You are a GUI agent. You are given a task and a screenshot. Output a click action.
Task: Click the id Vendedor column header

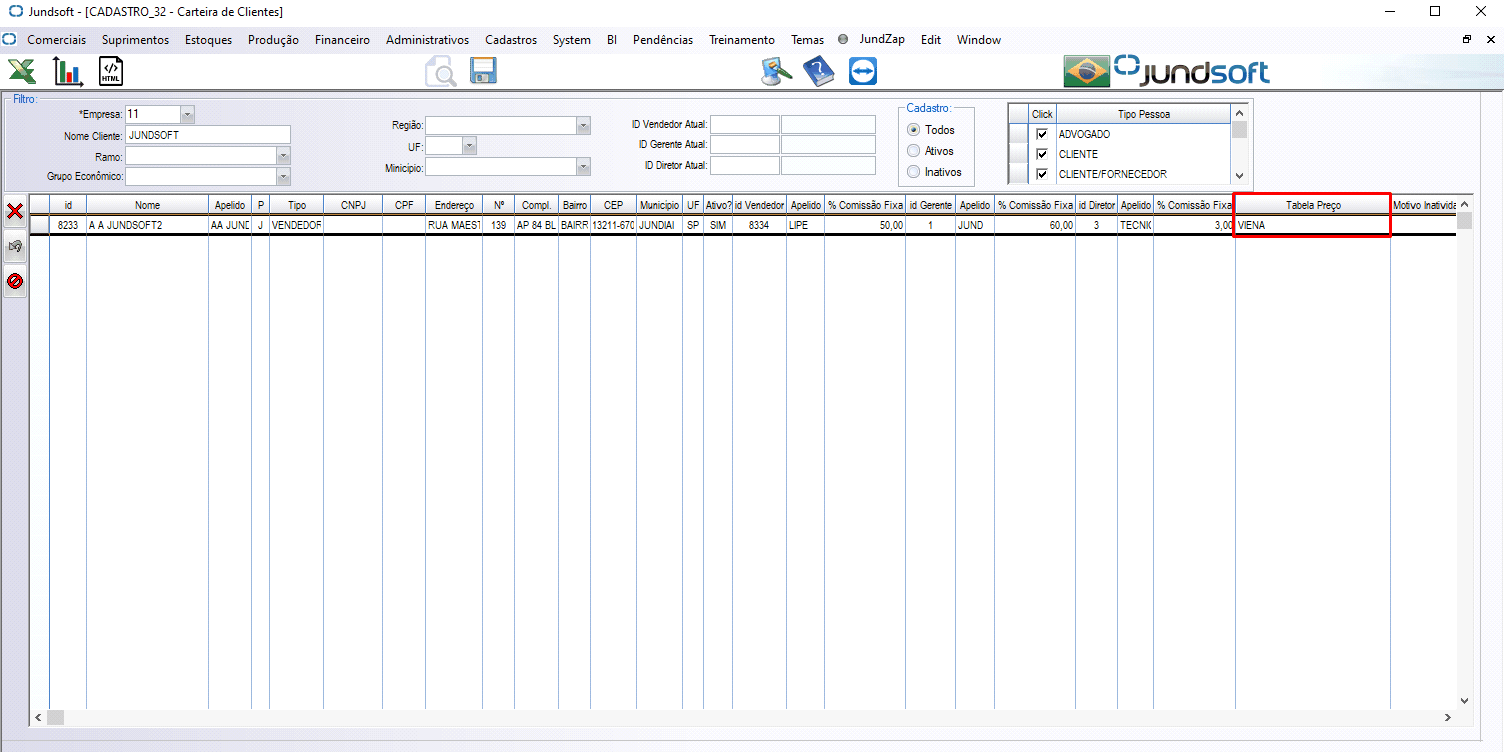pos(759,204)
